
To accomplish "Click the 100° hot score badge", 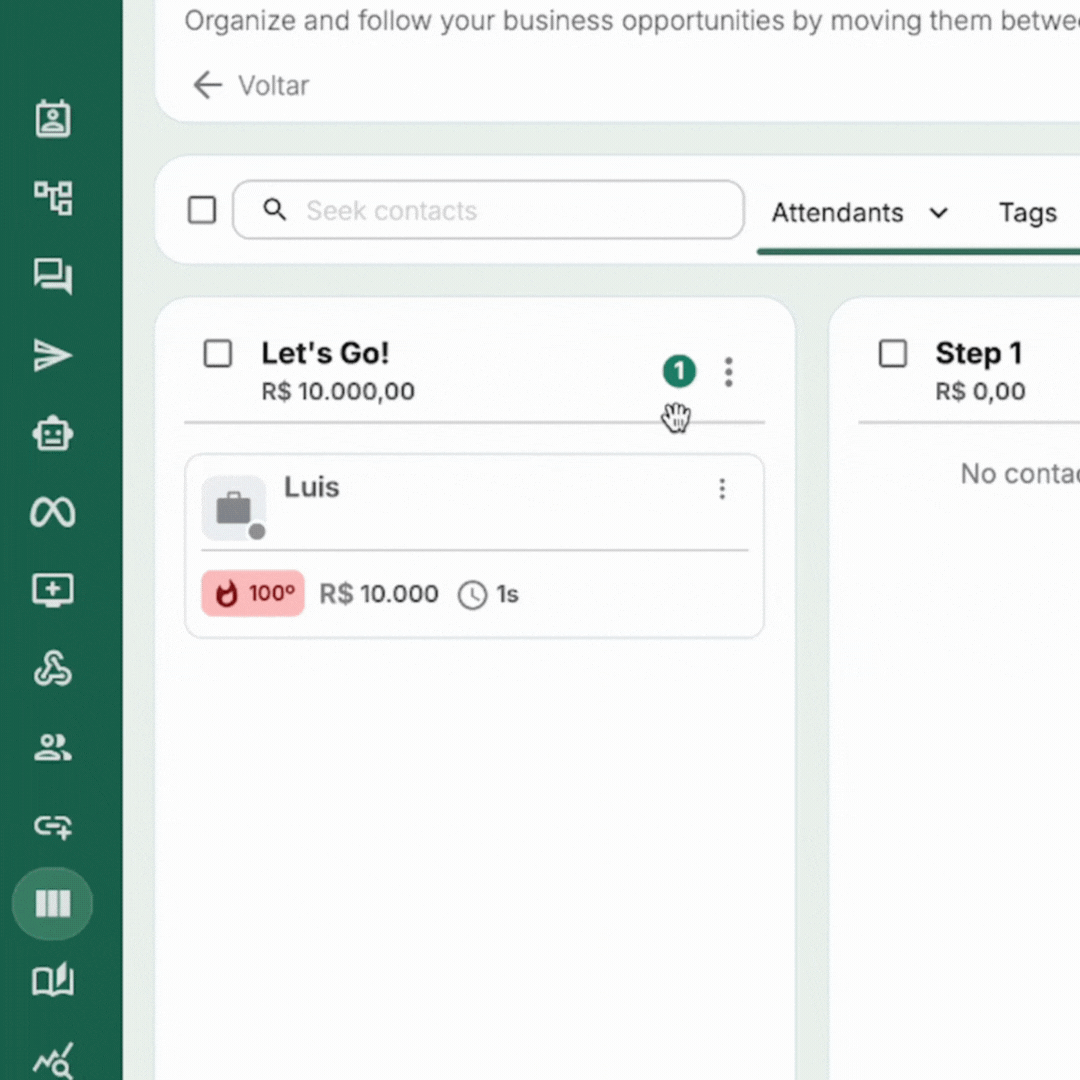I will pos(253,593).
